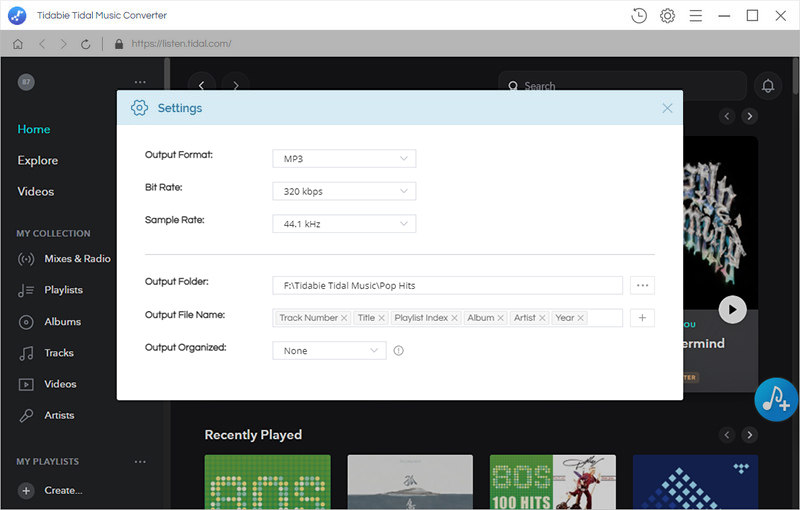This screenshot has width=800, height=510.
Task: Open Tracks in My Collection
Action: pos(59,353)
